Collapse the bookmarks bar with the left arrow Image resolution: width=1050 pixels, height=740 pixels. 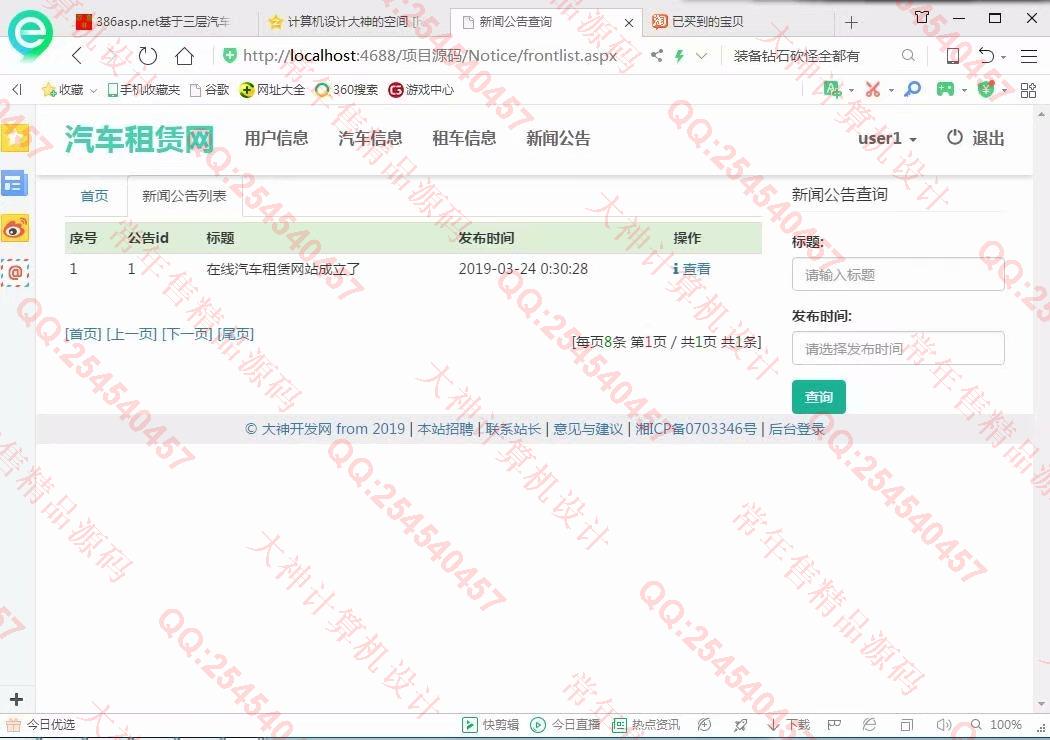pos(17,89)
